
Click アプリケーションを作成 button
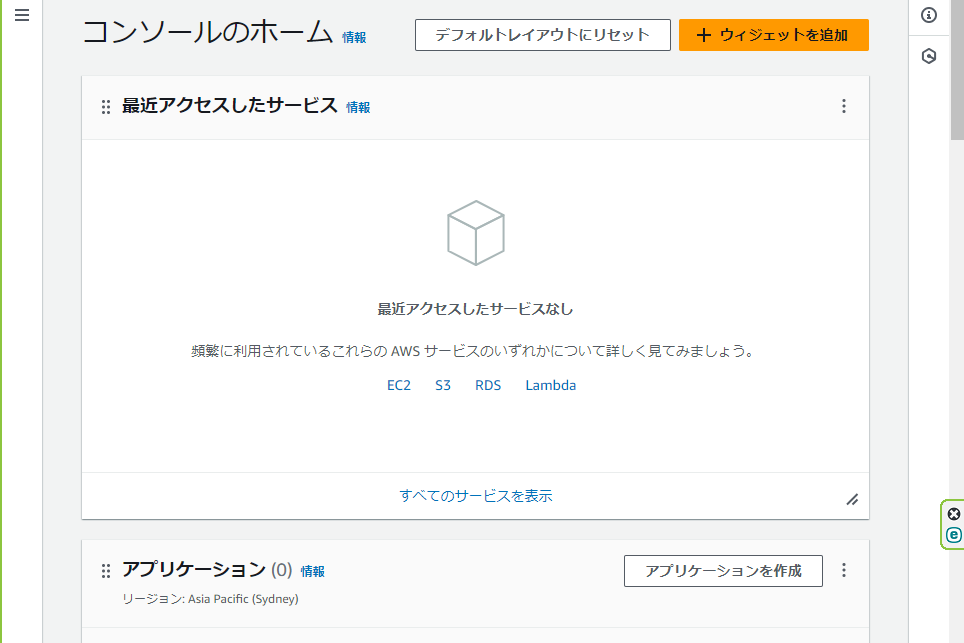click(x=723, y=571)
